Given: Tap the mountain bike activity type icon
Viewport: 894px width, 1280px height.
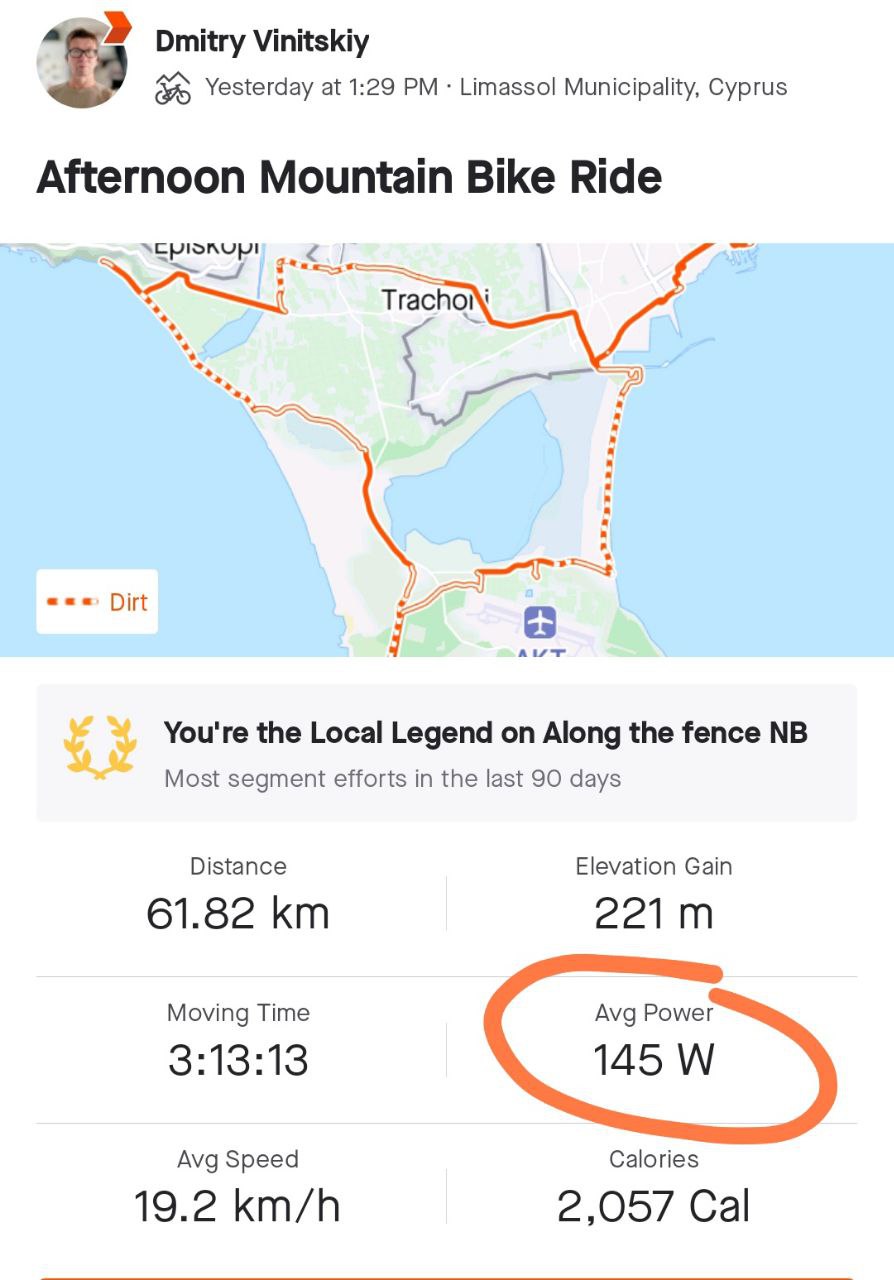Looking at the screenshot, I should click(x=173, y=89).
